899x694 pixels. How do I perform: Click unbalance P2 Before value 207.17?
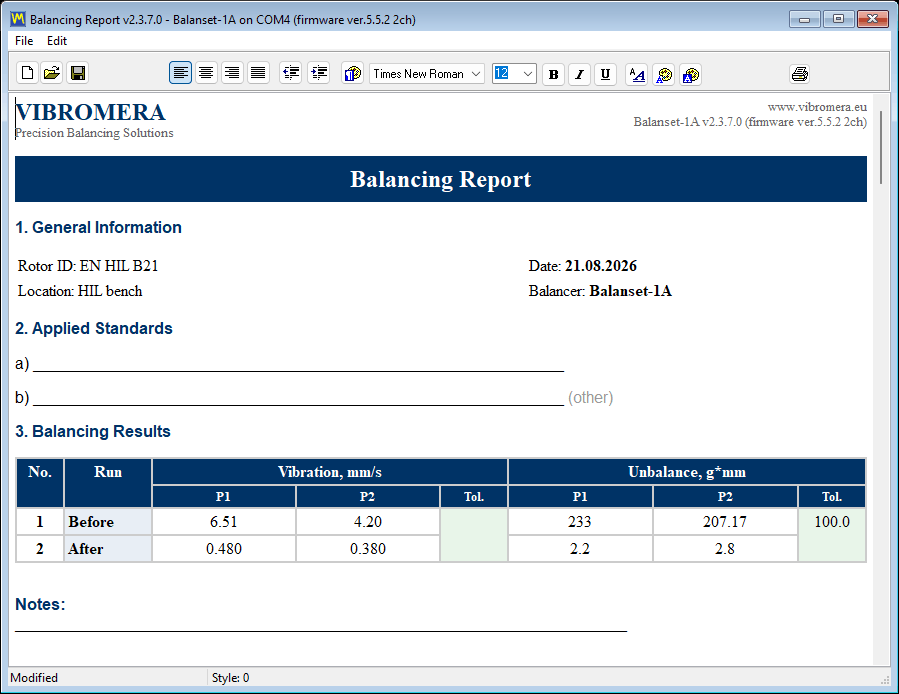coord(725,521)
